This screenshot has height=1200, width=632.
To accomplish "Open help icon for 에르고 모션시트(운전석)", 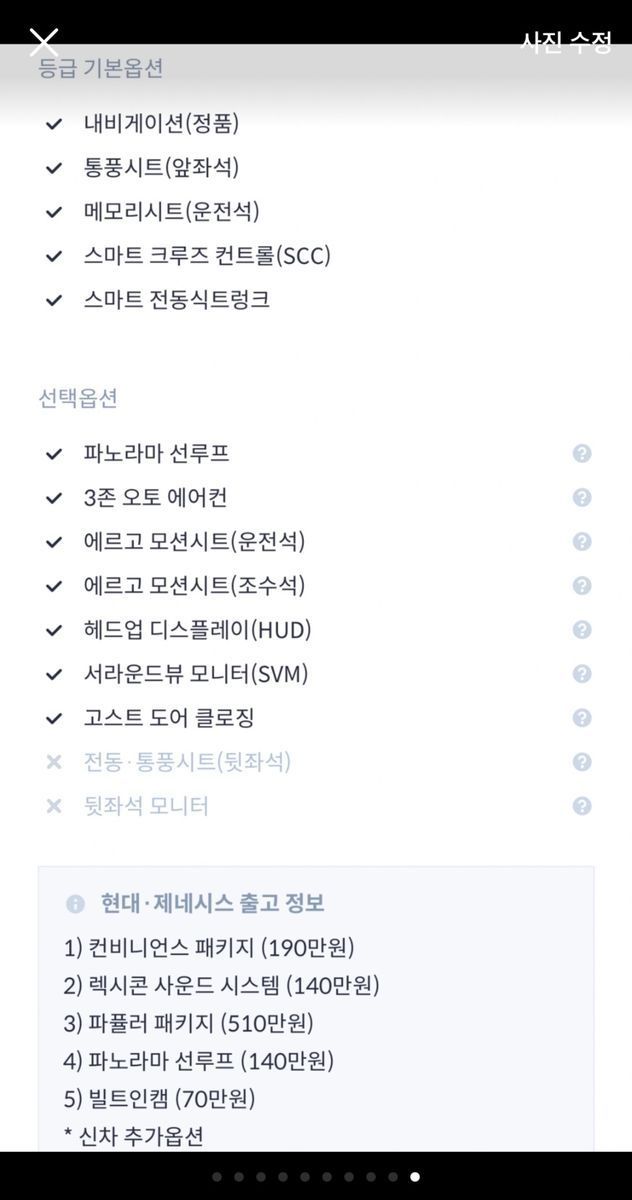I will click(582, 541).
